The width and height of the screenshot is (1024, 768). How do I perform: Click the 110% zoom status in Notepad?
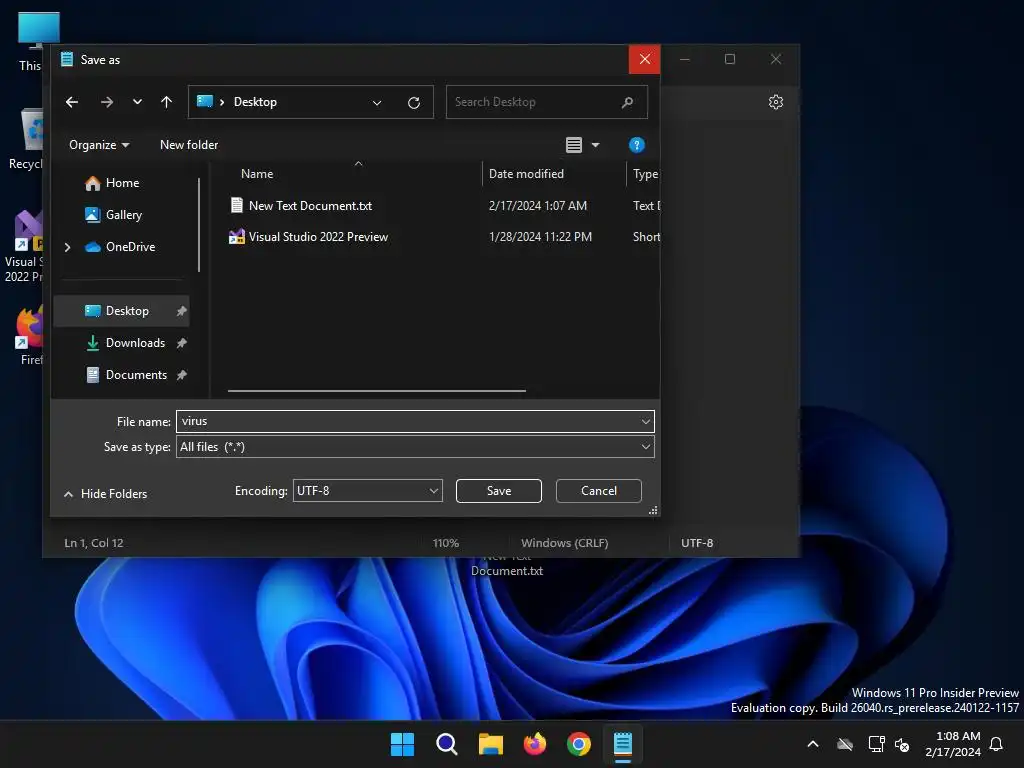click(445, 543)
